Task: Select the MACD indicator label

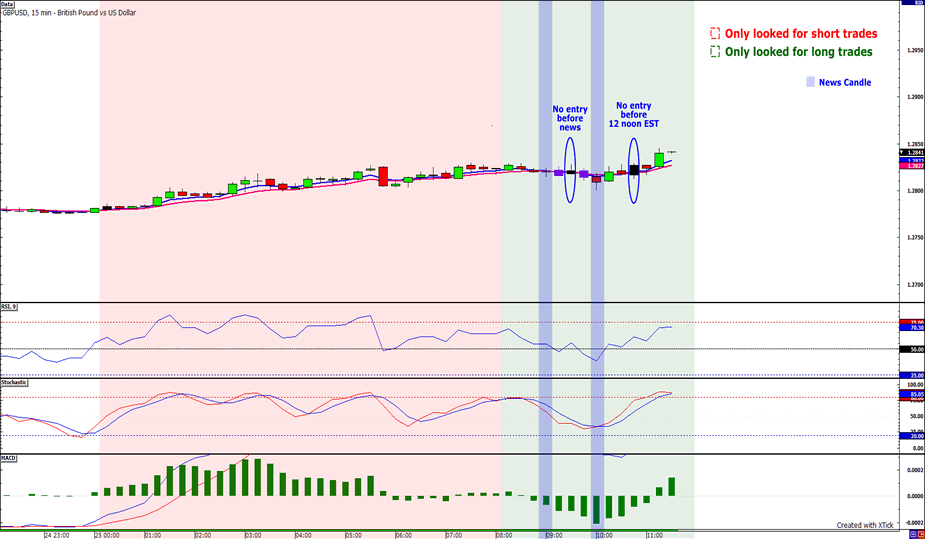Action: pyautogui.click(x=8, y=458)
